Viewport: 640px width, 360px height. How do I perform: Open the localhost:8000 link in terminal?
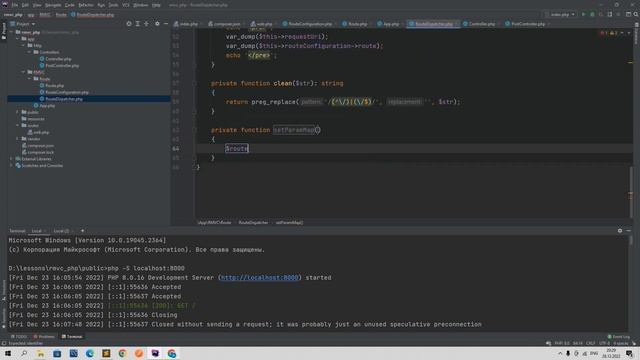[x=259, y=278]
